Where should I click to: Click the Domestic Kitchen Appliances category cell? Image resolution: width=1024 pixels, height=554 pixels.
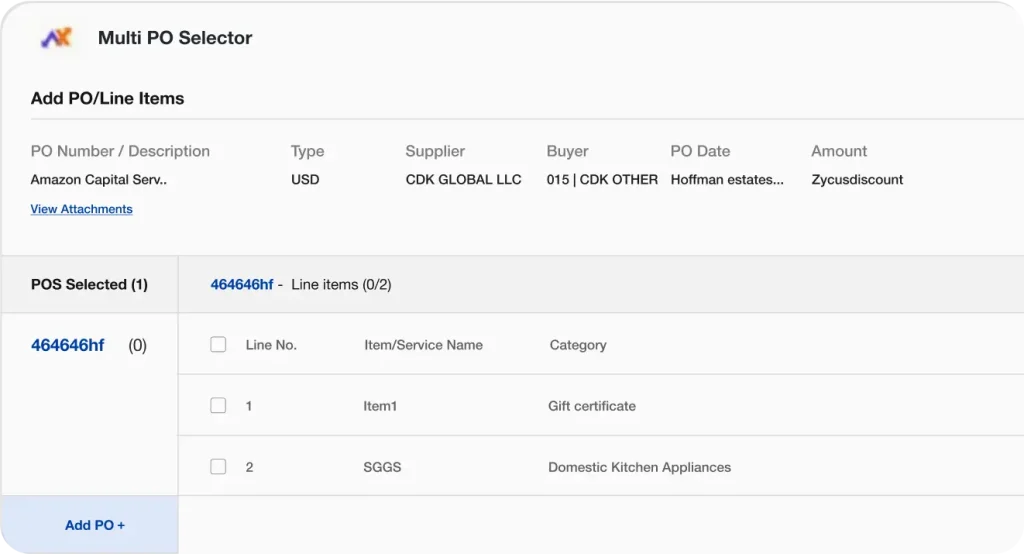639,467
